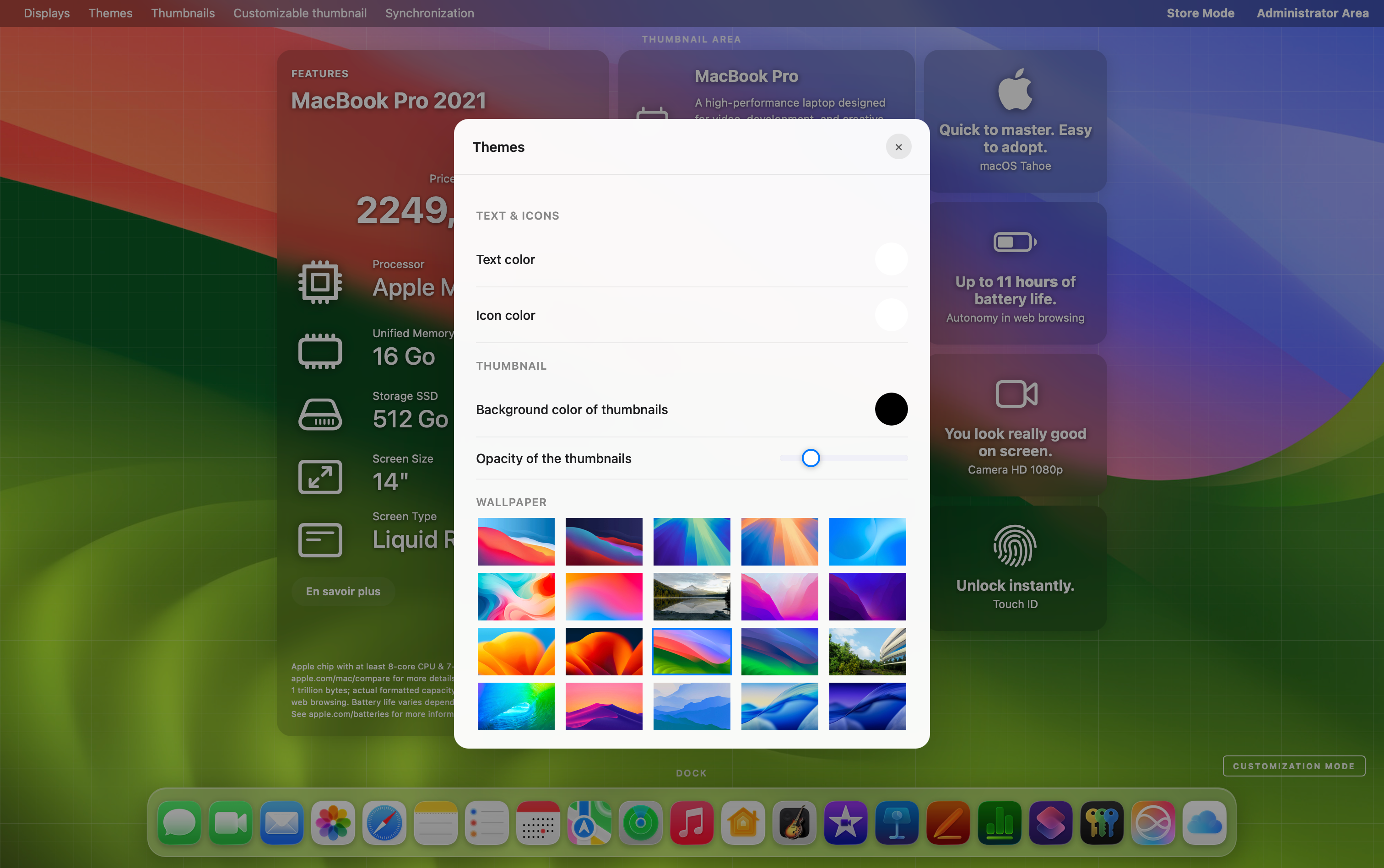This screenshot has width=1384, height=868.
Task: Launch the Music app icon
Action: click(x=692, y=823)
